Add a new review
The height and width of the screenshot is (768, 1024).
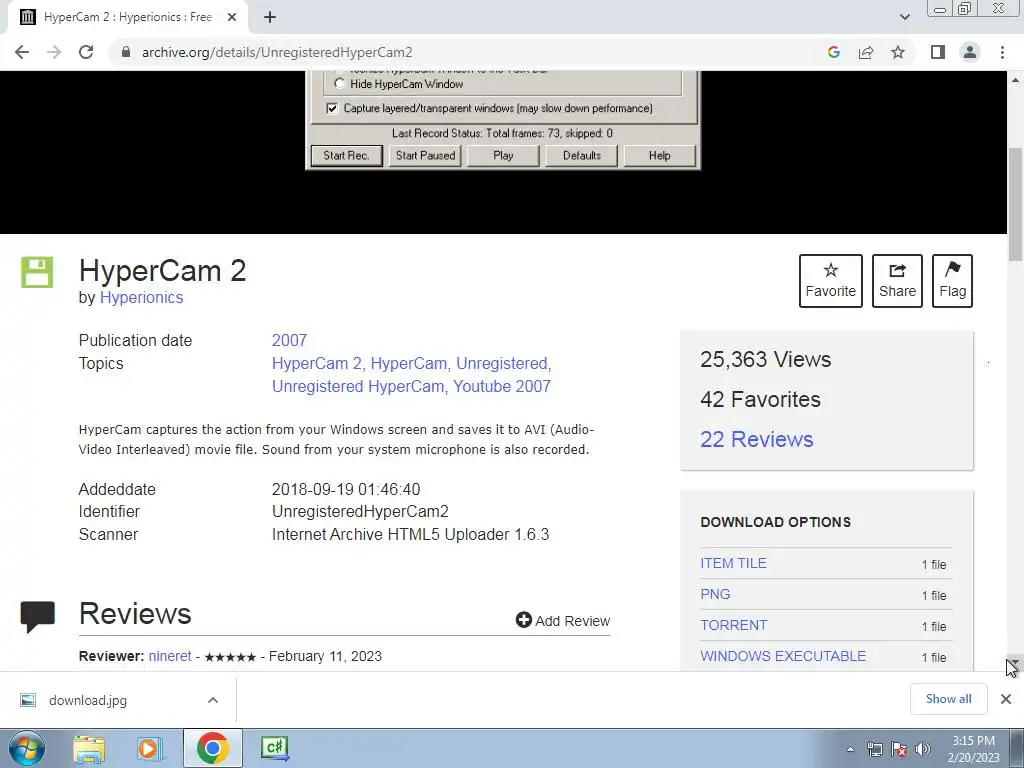(563, 620)
